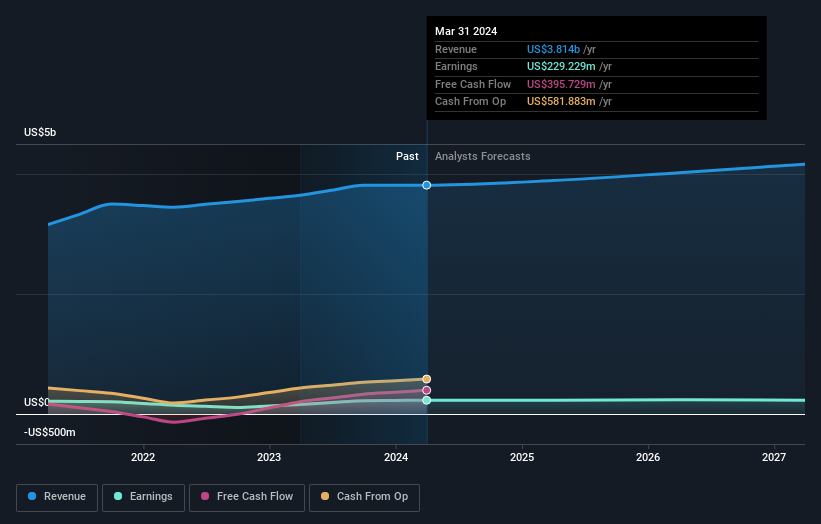Click the blue Revenue legend dot
The height and width of the screenshot is (524, 821).
pos(32,496)
